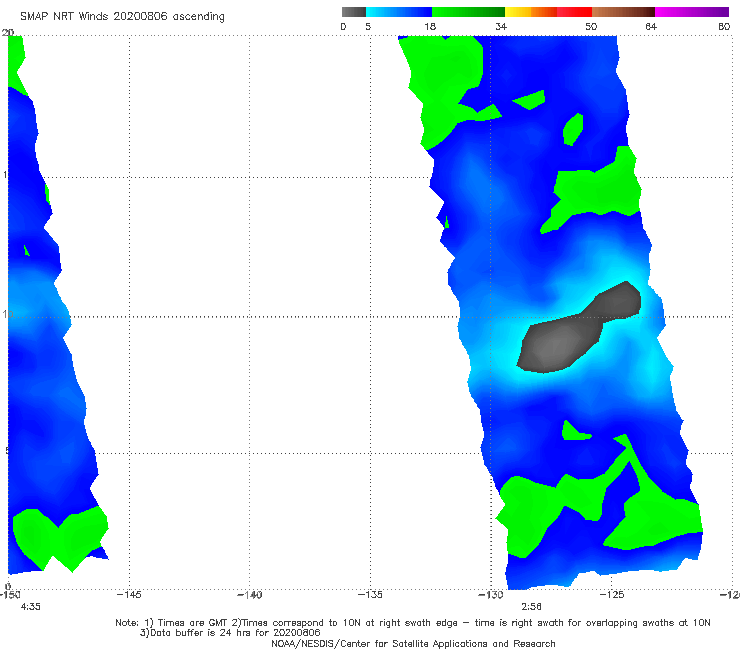Viewport: 740px width, 650px height.
Task: Click the longitude label '-130'
Action: pos(491,595)
